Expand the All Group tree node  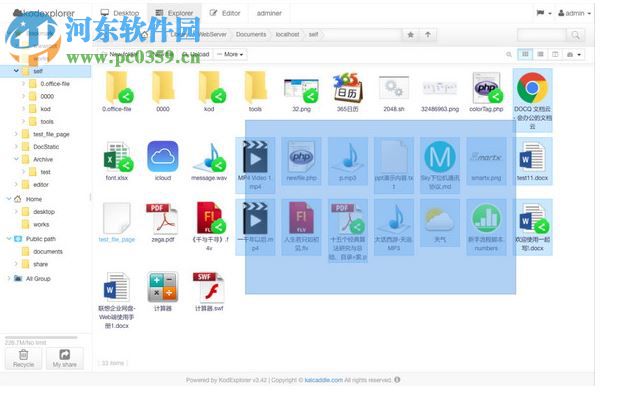(x=9, y=278)
